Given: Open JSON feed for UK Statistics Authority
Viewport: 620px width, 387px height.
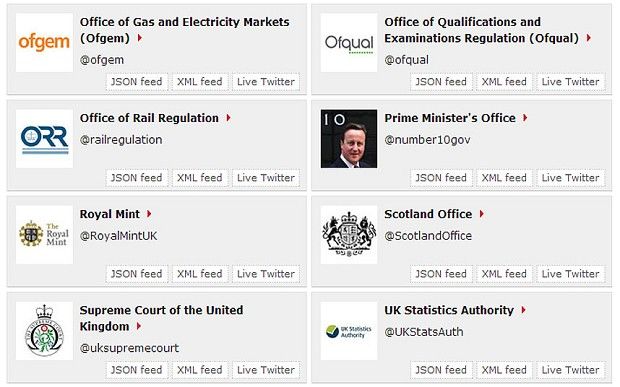Looking at the screenshot, I should pos(441,370).
